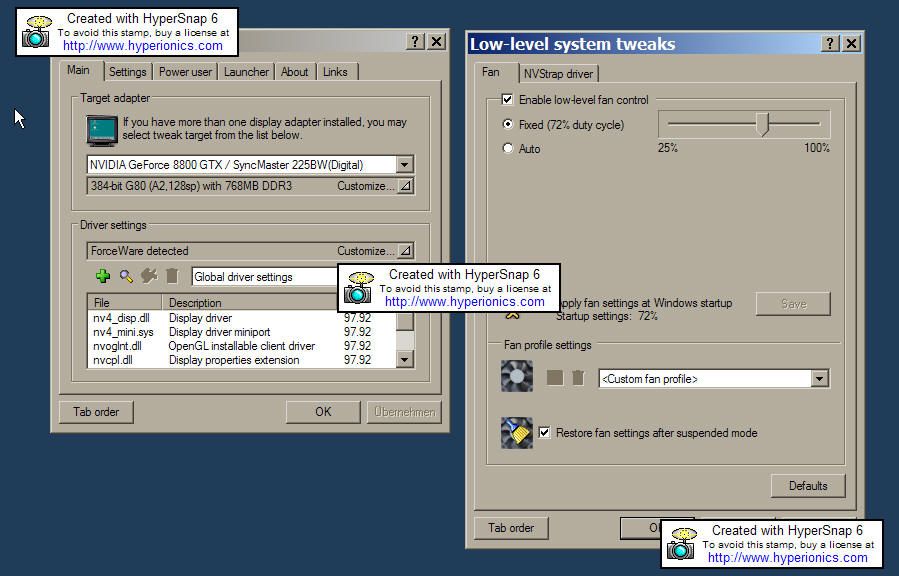Open the Custom fan profile dropdown
The image size is (899, 576).
point(820,379)
